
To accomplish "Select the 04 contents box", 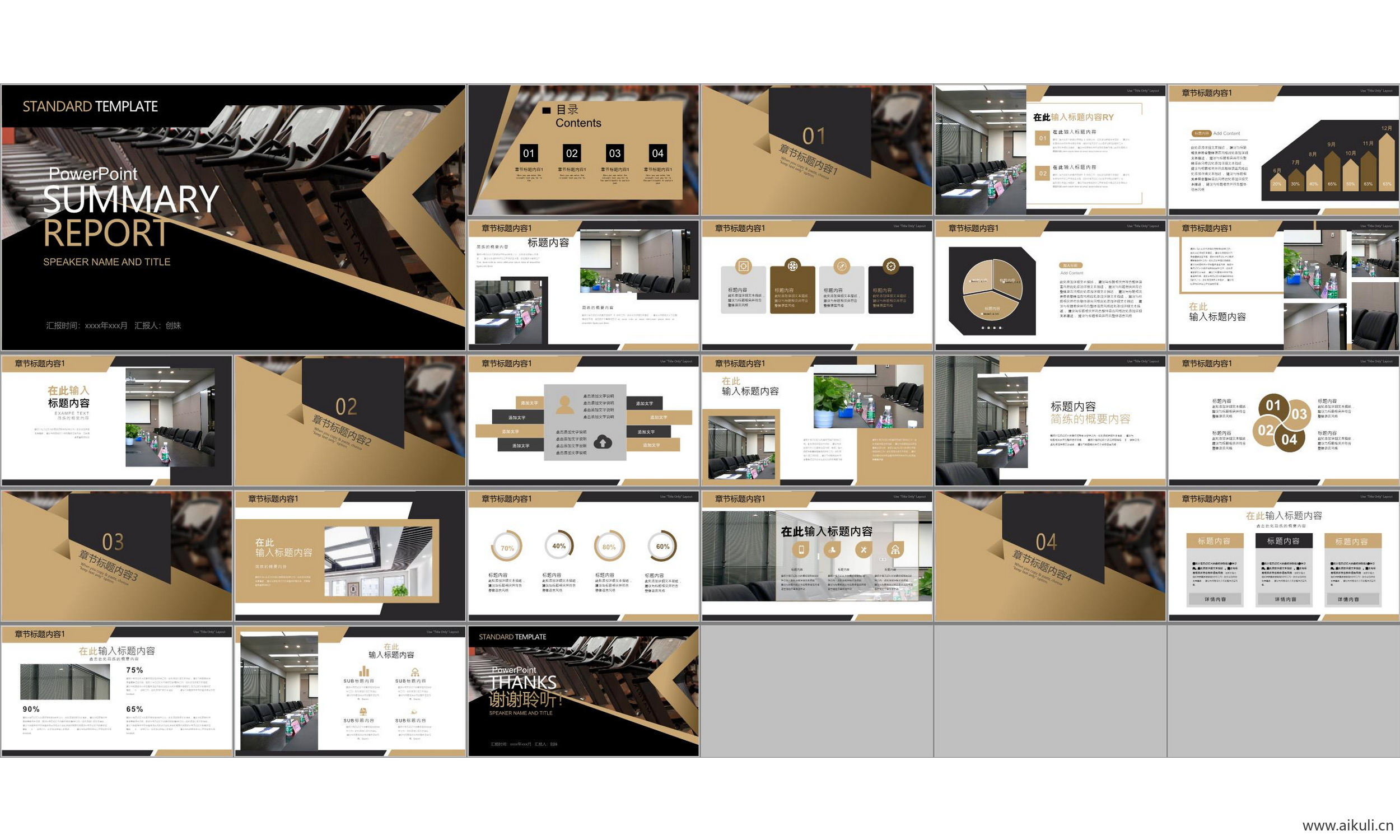I will (657, 153).
